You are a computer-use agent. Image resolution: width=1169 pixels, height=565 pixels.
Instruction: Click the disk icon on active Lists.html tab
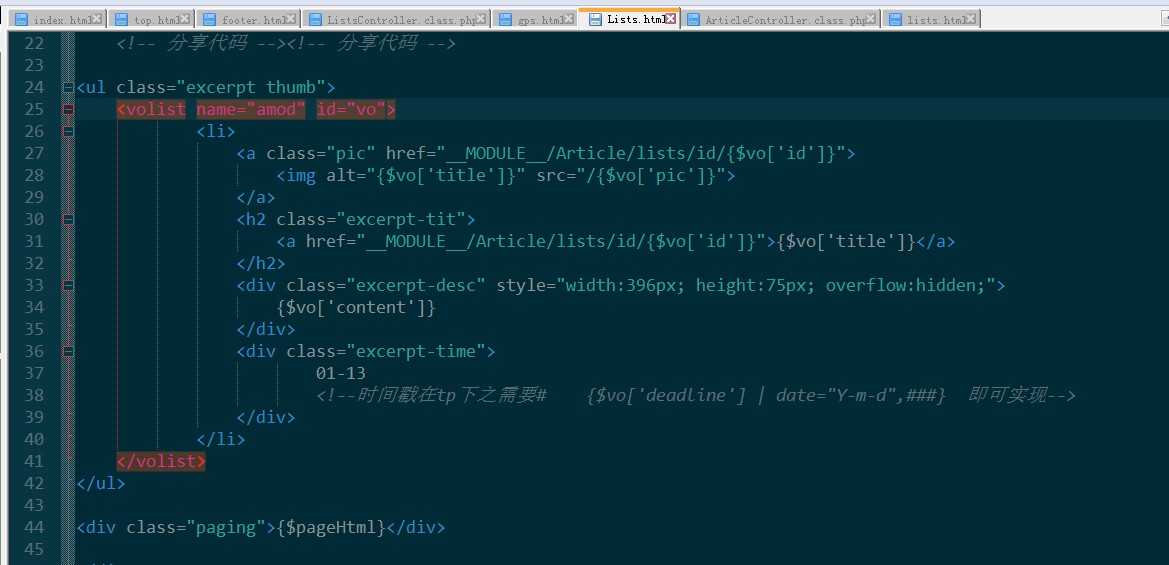tap(595, 19)
